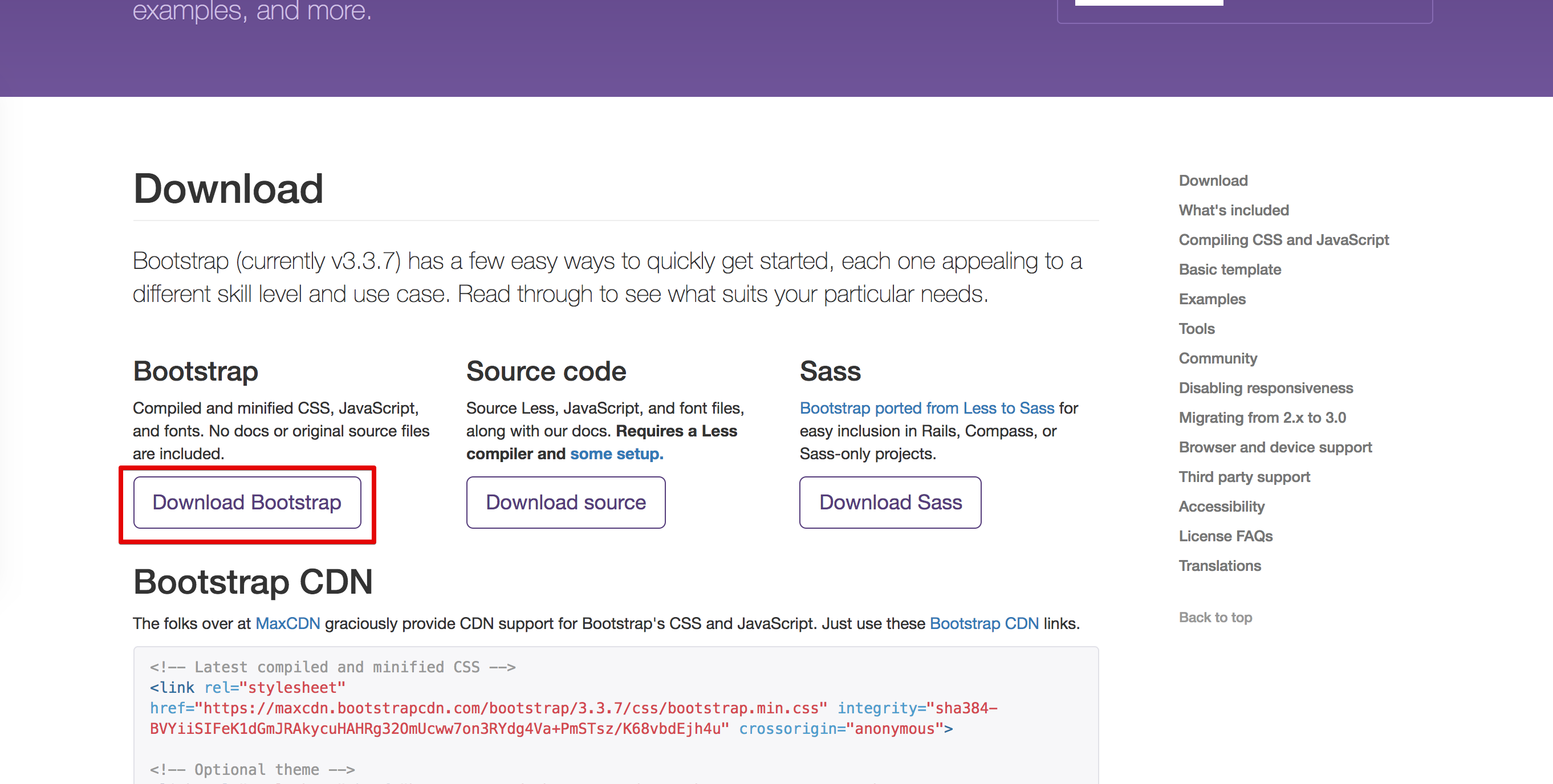Open 'Bootstrap ported from Less to Sass'
This screenshot has width=1553, height=784.
926,408
